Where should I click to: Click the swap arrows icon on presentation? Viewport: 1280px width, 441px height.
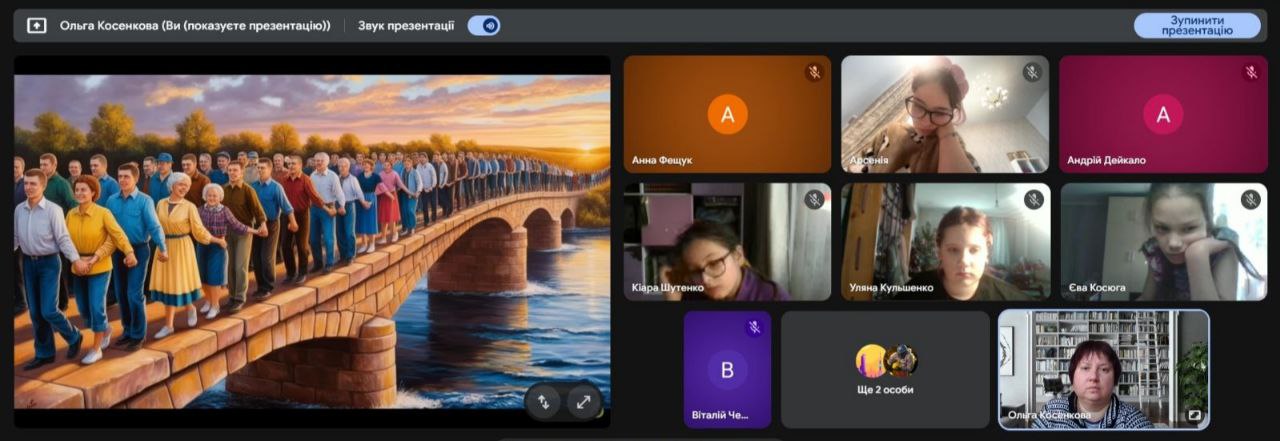544,402
